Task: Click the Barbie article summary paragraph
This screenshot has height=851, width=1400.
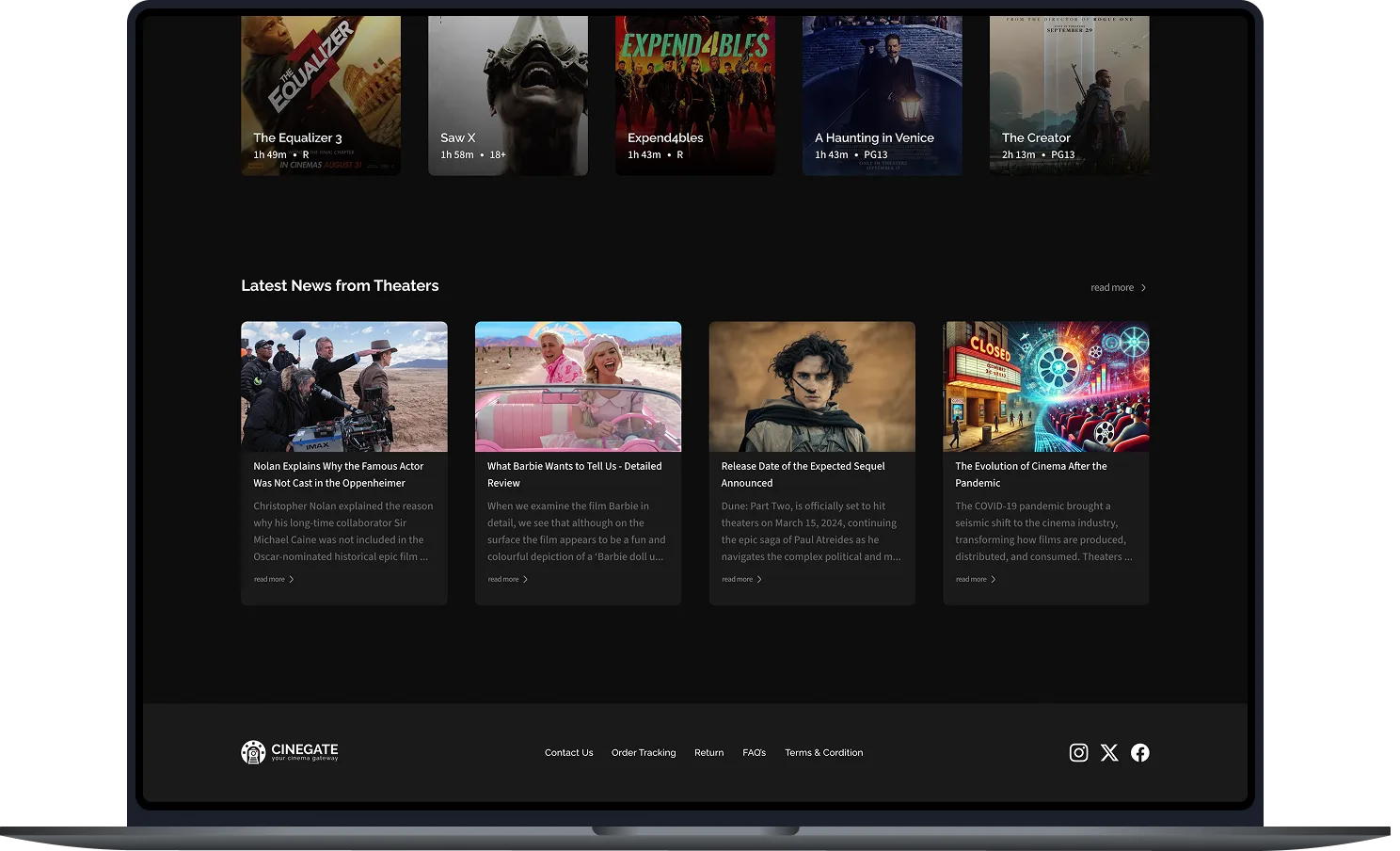Action: click(577, 531)
